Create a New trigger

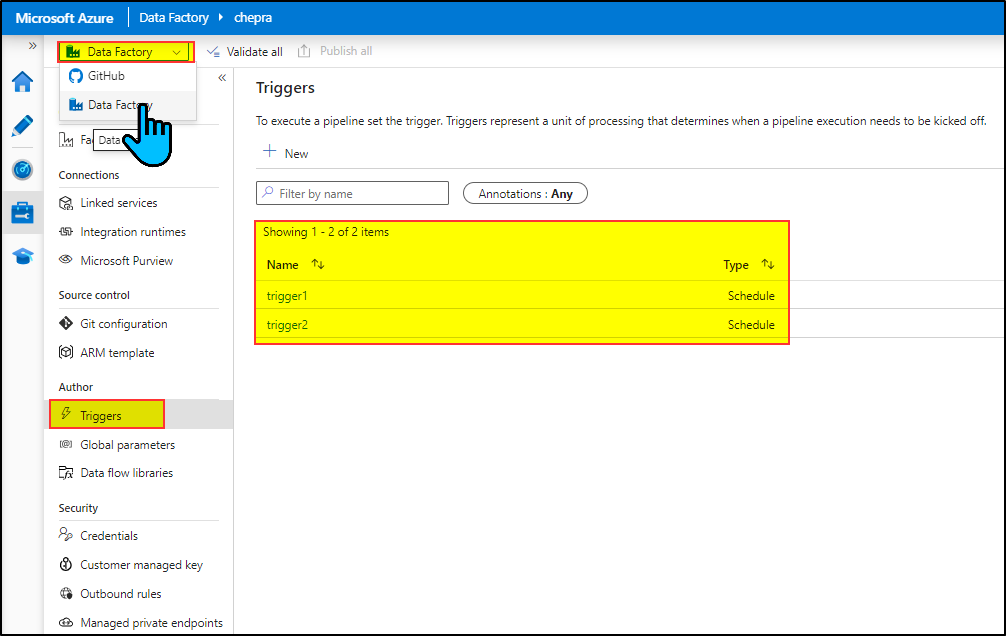[x=286, y=153]
